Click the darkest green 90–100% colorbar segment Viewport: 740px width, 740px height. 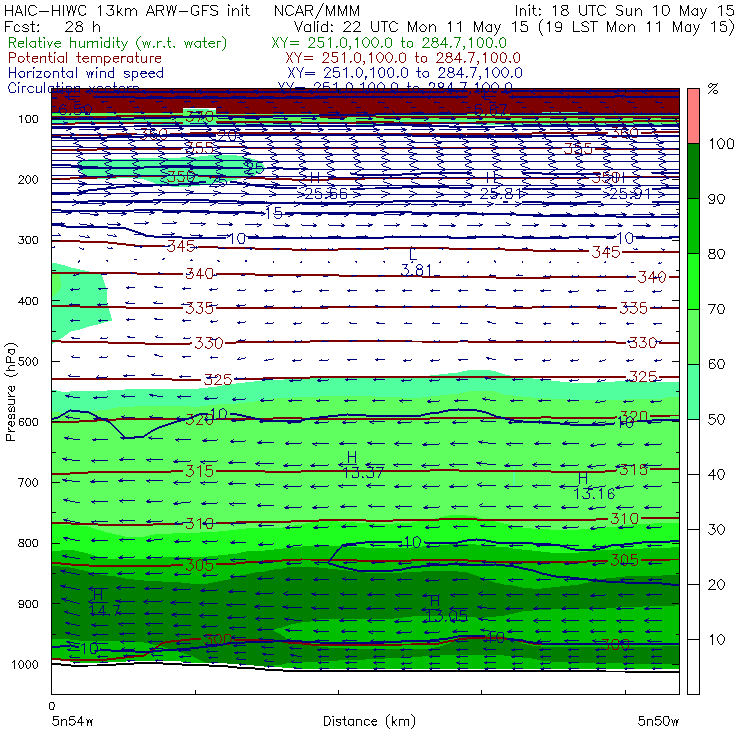click(693, 171)
